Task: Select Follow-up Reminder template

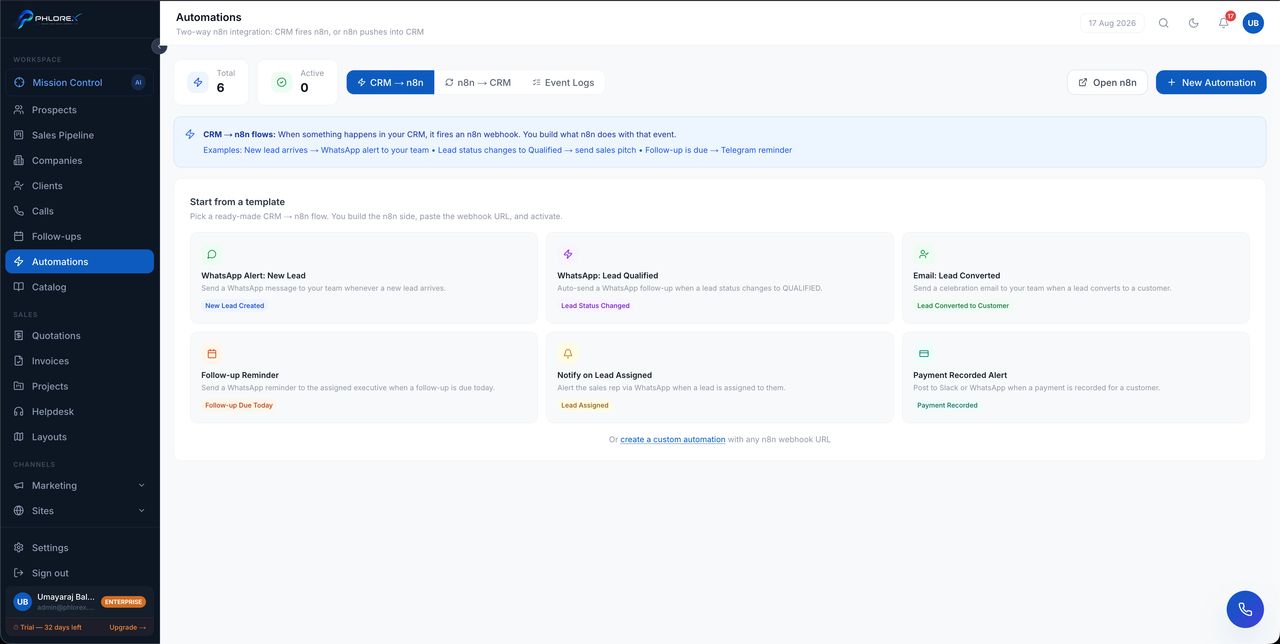Action: pyautogui.click(x=364, y=378)
